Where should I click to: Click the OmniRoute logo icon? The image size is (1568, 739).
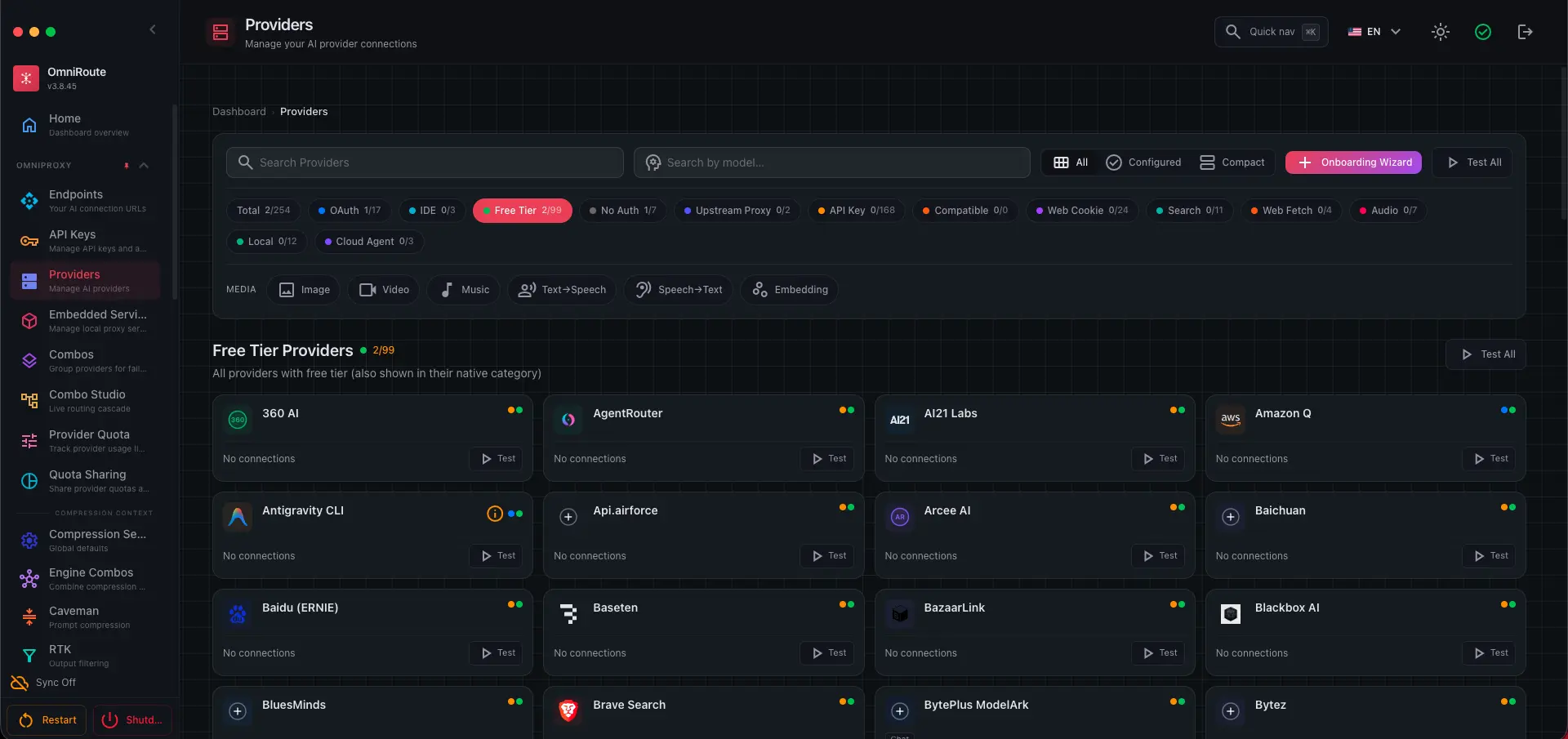[26, 78]
